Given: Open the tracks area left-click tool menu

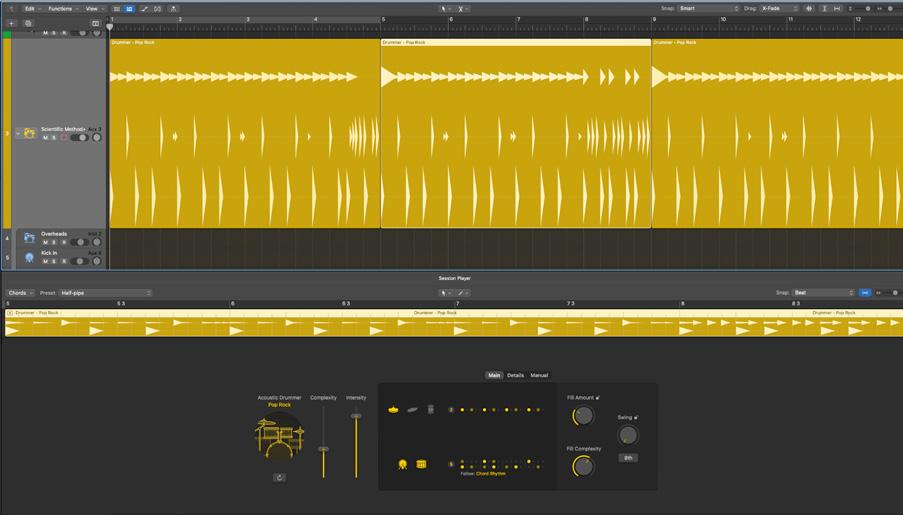Looking at the screenshot, I should pos(445,9).
